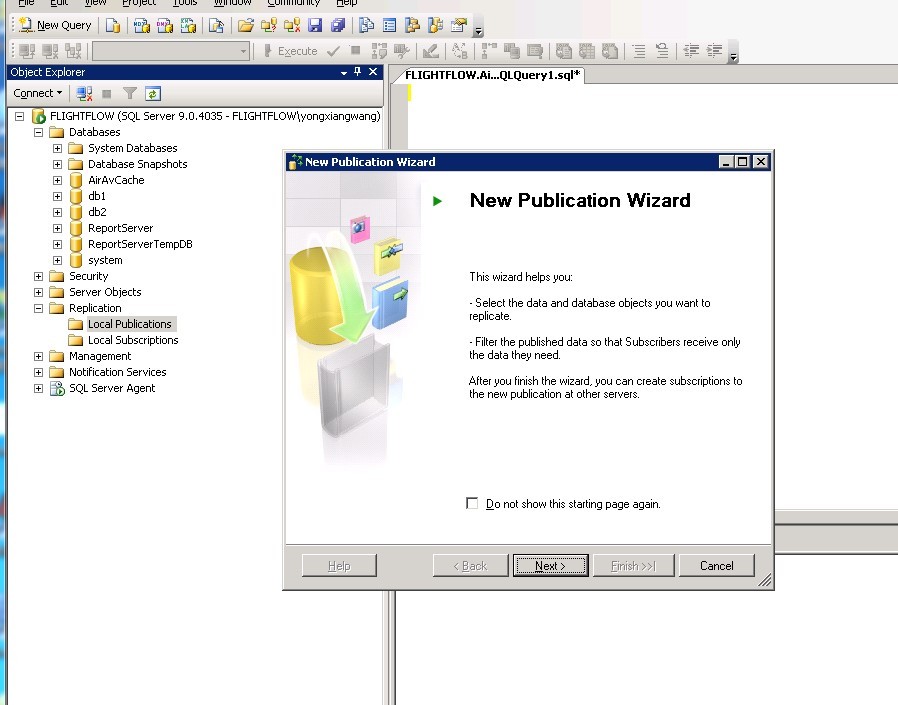Select the Execute query icon
The image size is (898, 705).
pos(294,51)
